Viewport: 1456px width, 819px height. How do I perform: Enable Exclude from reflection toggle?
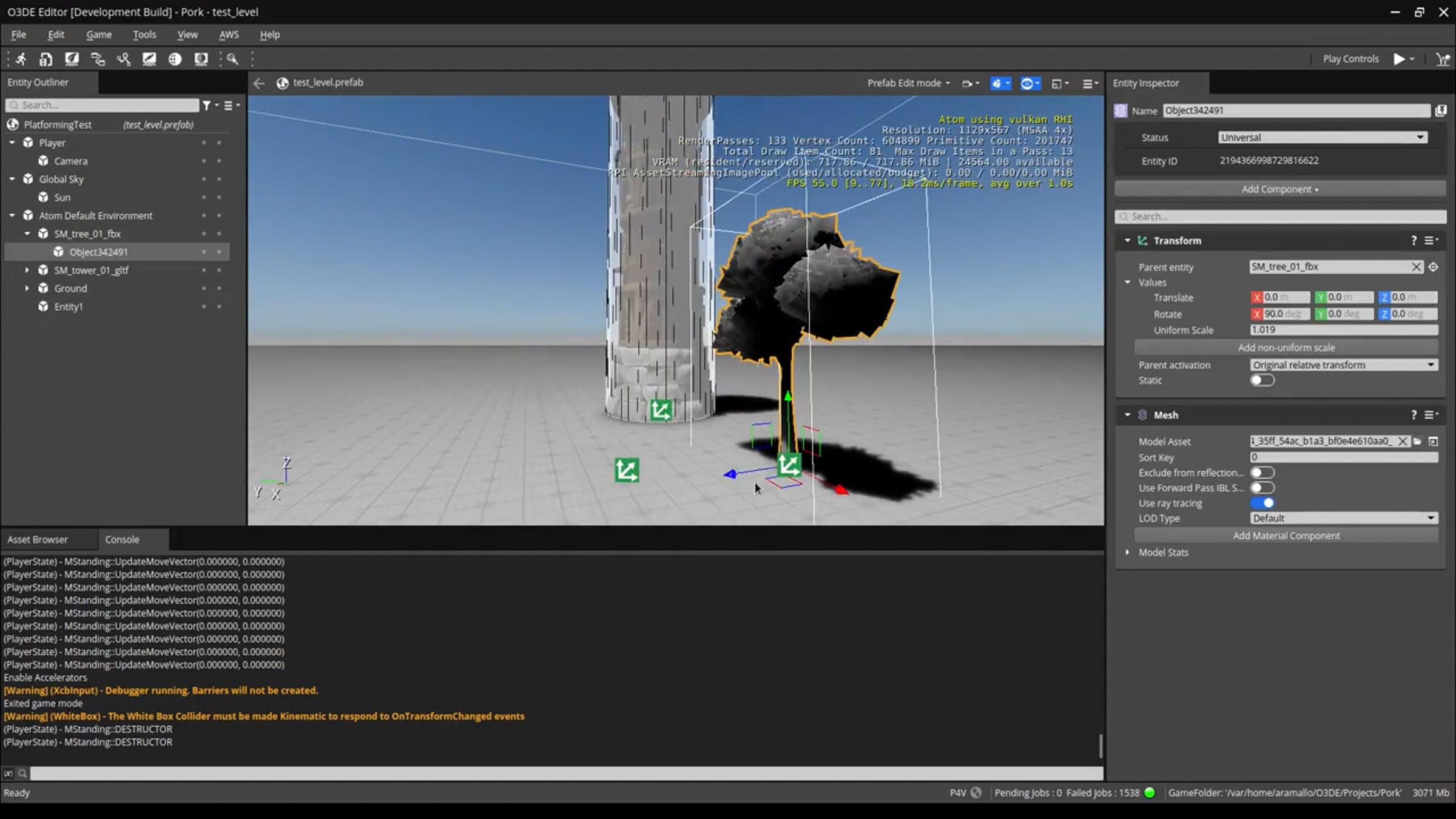(x=1262, y=473)
